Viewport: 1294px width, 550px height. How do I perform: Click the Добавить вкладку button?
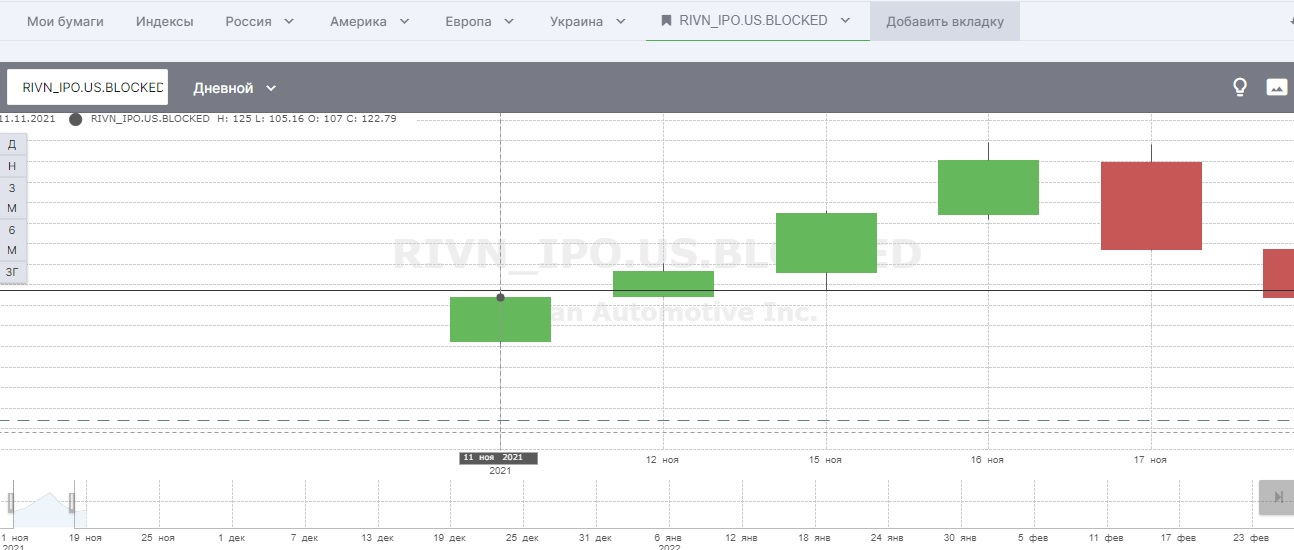click(945, 21)
